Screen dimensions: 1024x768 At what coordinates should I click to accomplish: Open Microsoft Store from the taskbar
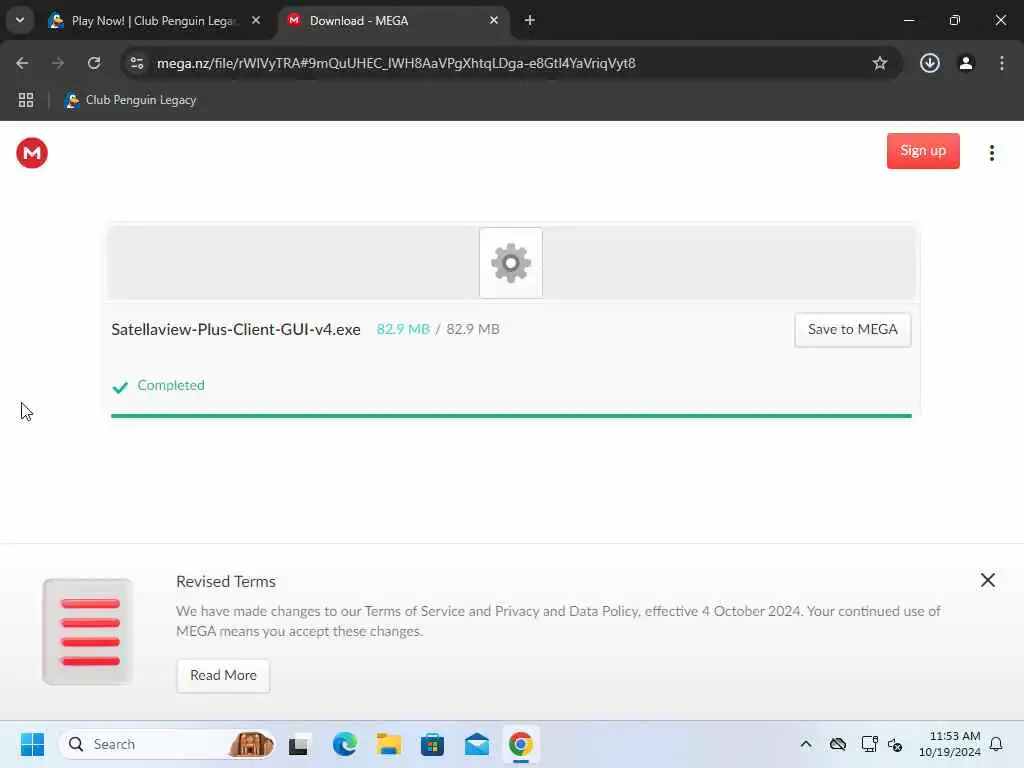click(432, 744)
